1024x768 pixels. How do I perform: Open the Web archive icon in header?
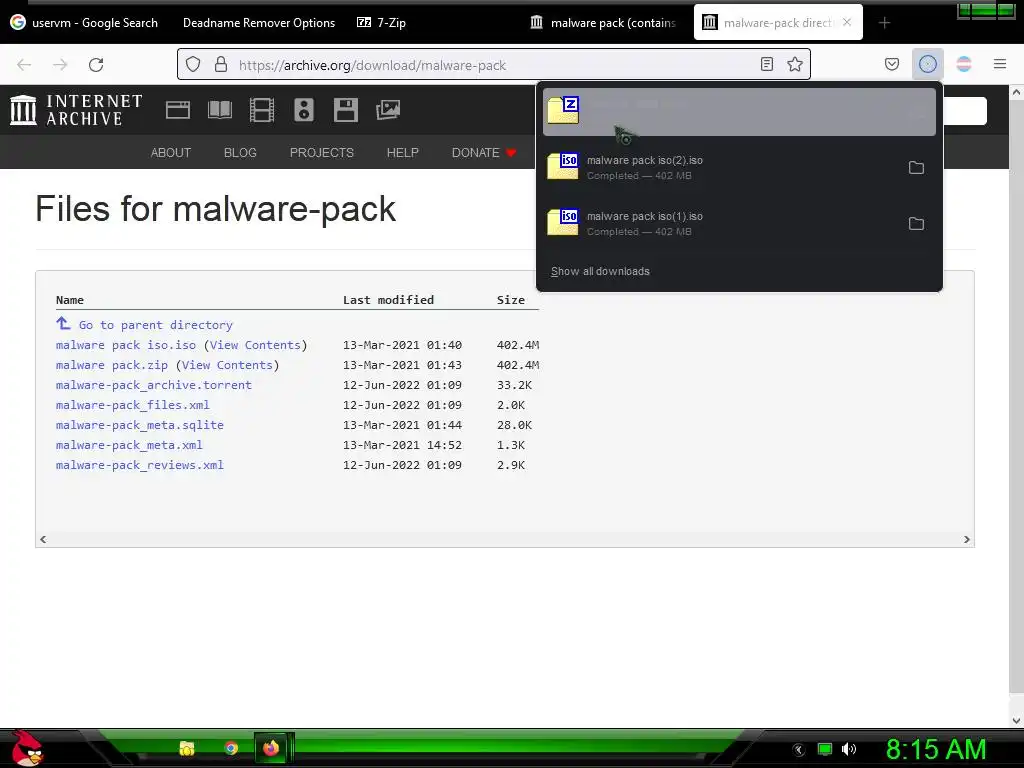178,110
